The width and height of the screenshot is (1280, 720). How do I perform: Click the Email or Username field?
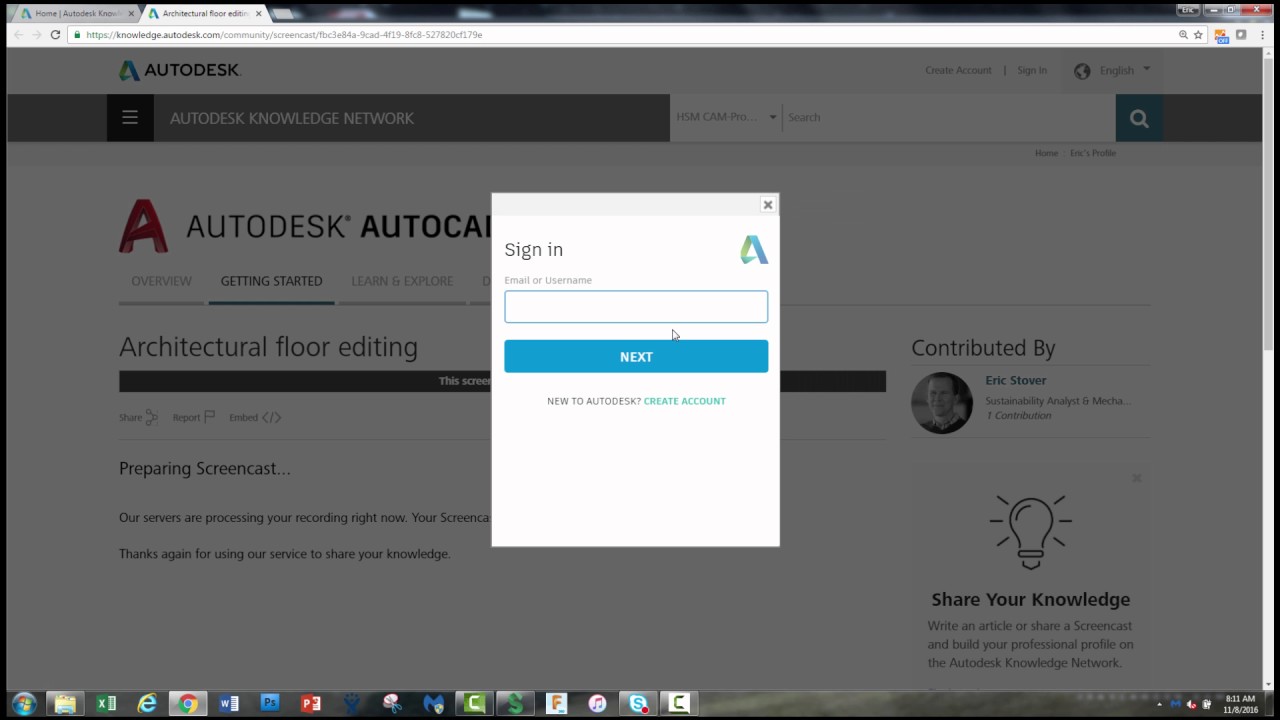[636, 307]
